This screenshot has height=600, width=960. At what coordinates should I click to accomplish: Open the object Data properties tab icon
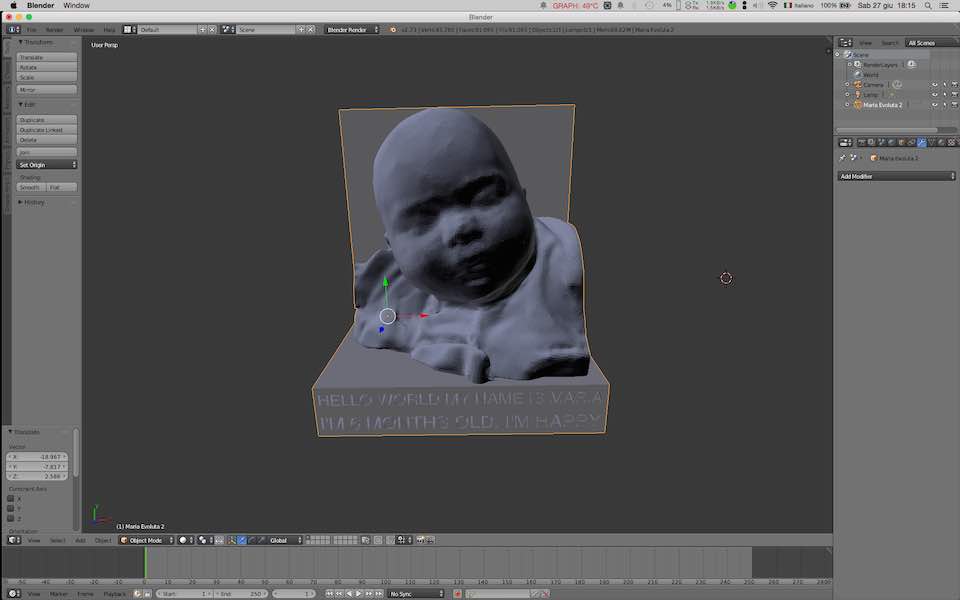point(932,142)
